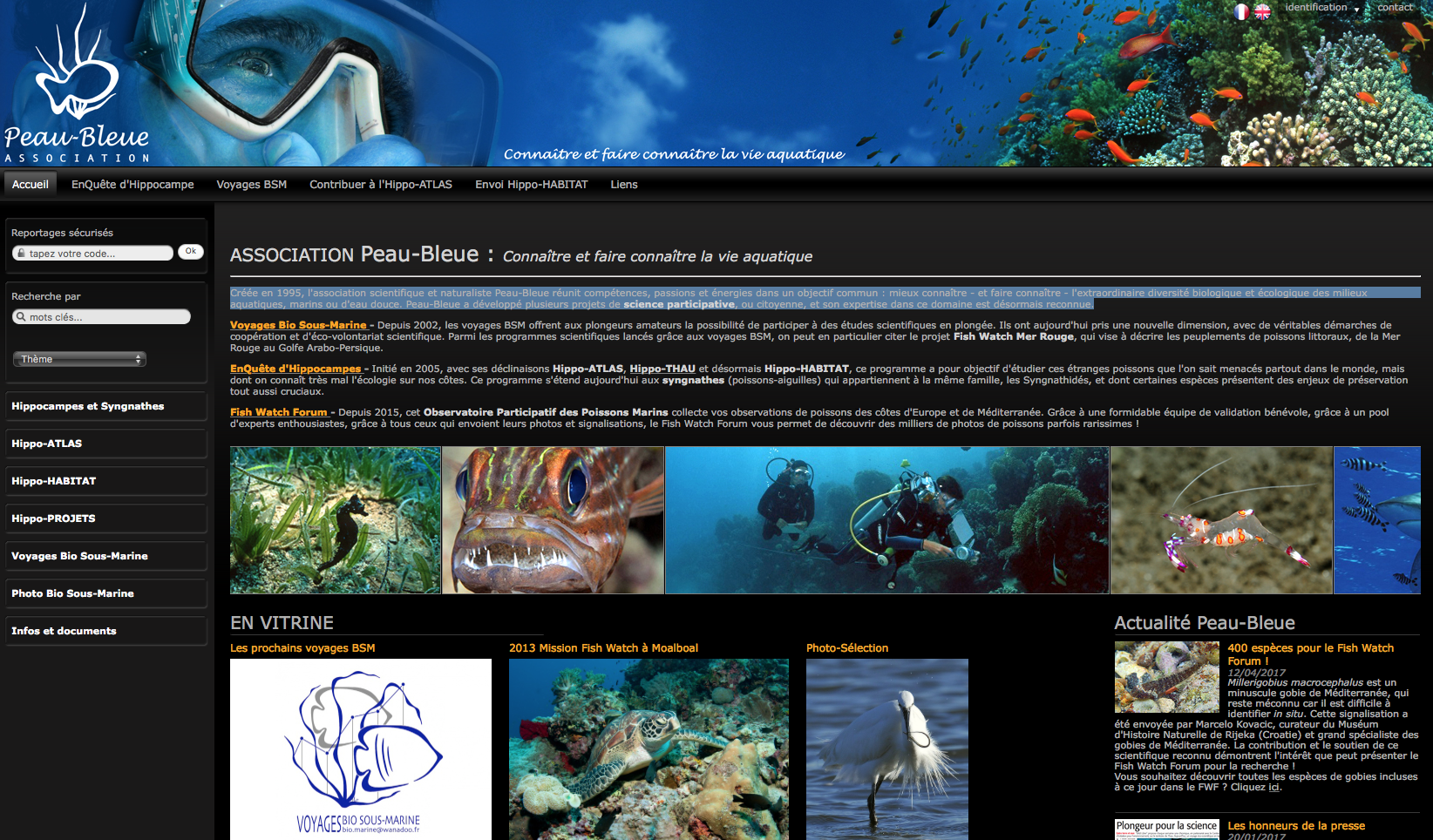Open the identification dropdown
The width and height of the screenshot is (1433, 840).
1321,8
